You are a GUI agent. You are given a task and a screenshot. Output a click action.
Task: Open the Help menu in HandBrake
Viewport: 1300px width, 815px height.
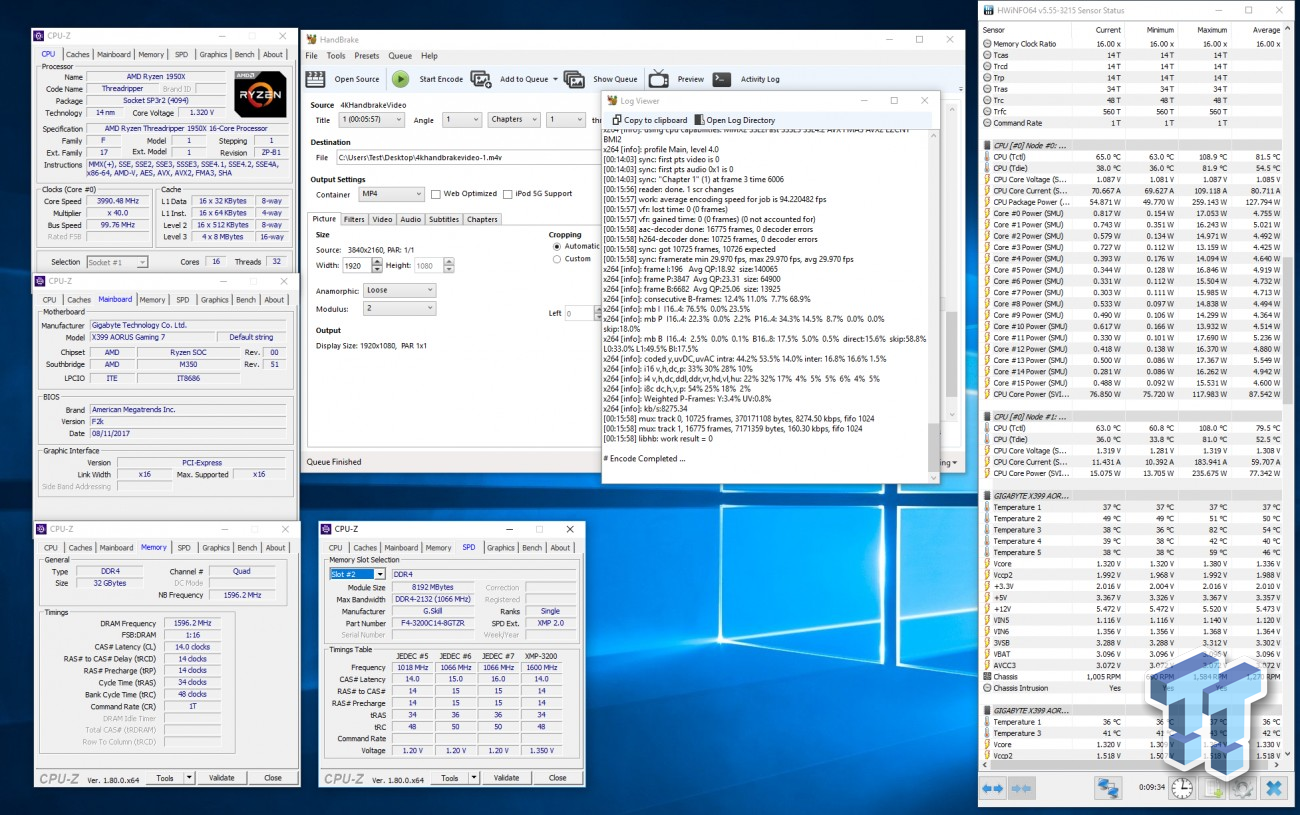click(x=429, y=56)
